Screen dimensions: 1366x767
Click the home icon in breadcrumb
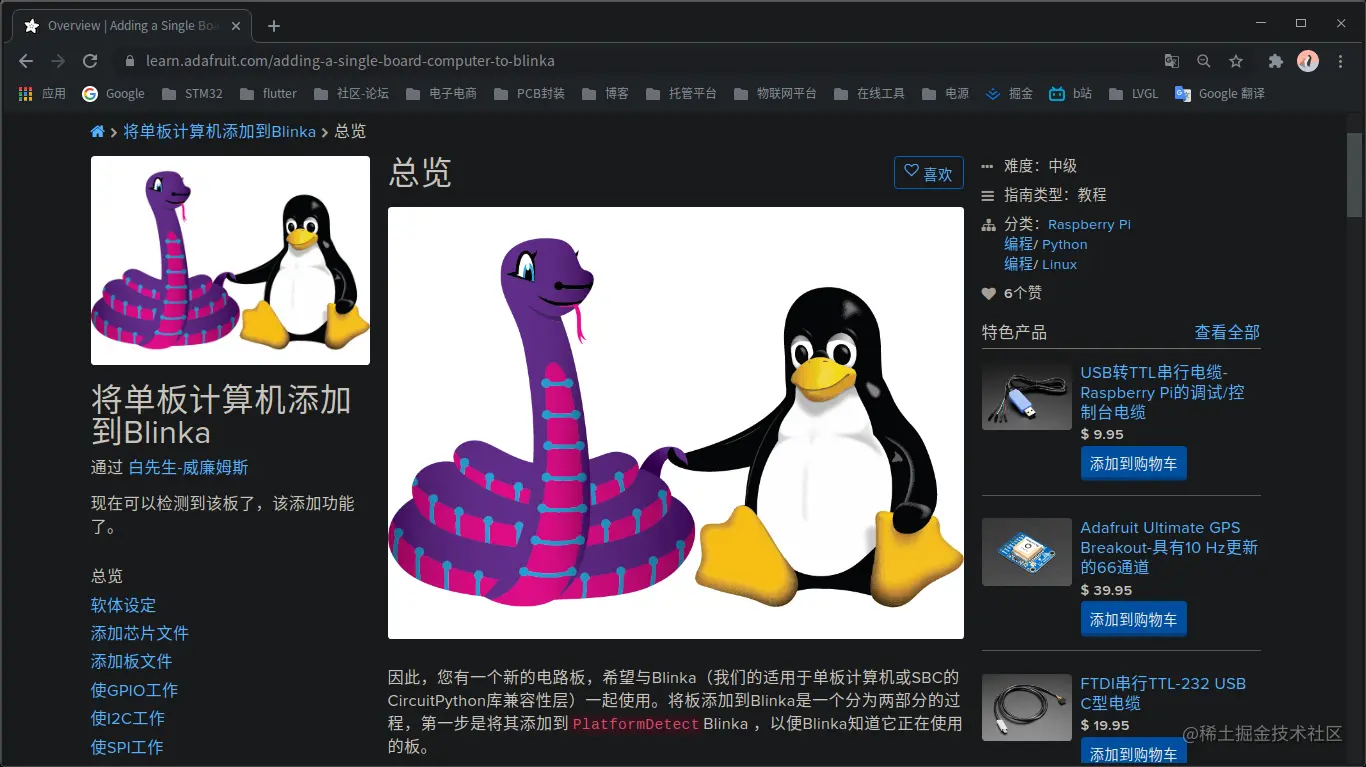coord(97,131)
